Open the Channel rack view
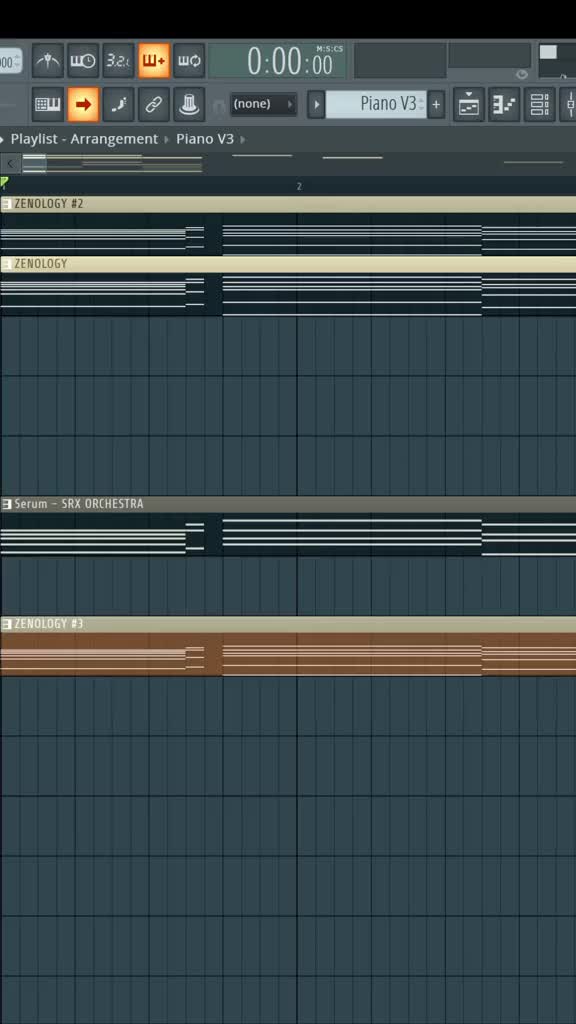Screen dimensions: 576x1024 tap(539, 104)
